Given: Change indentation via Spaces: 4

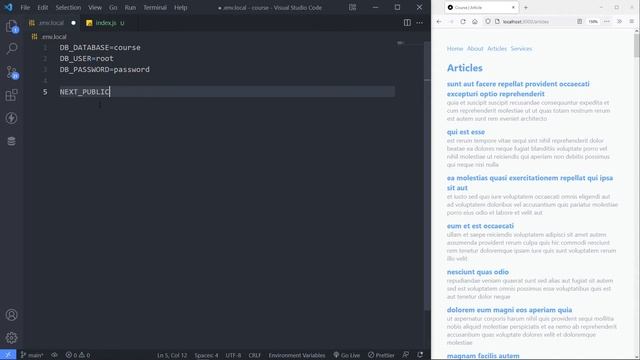Looking at the screenshot, I should tap(206, 355).
